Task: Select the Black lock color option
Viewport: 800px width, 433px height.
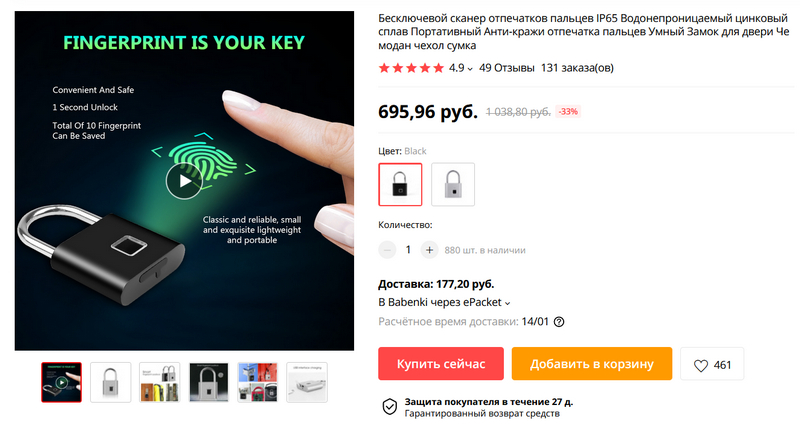Action: coord(400,184)
